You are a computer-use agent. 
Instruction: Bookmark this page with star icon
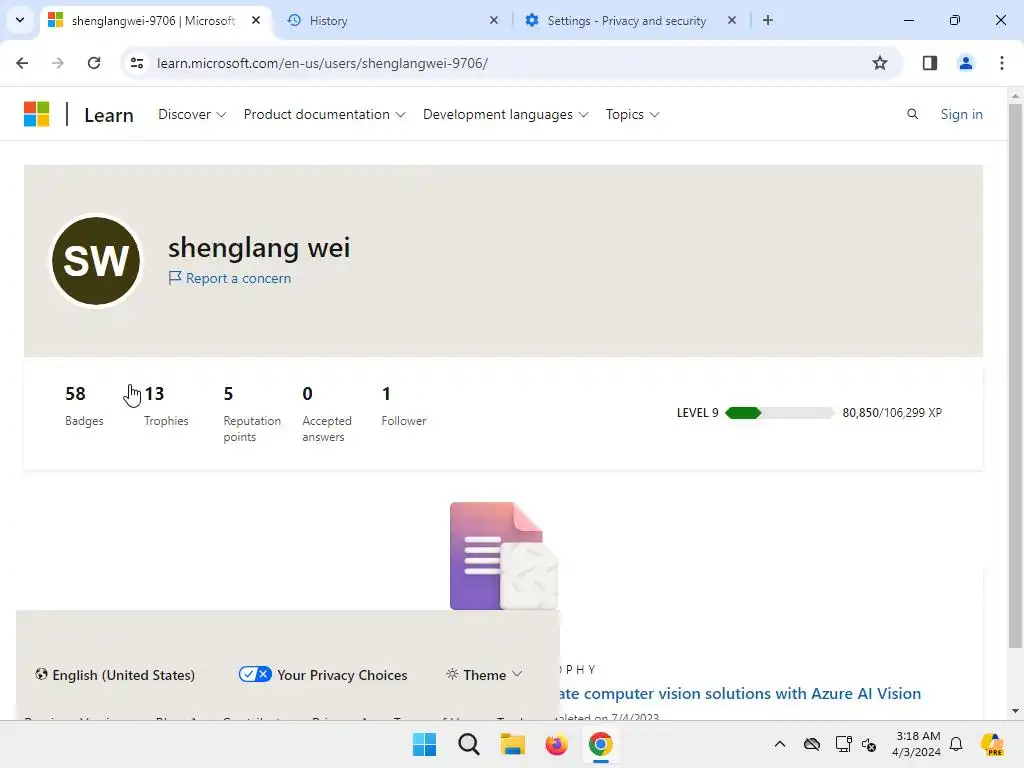tap(880, 63)
